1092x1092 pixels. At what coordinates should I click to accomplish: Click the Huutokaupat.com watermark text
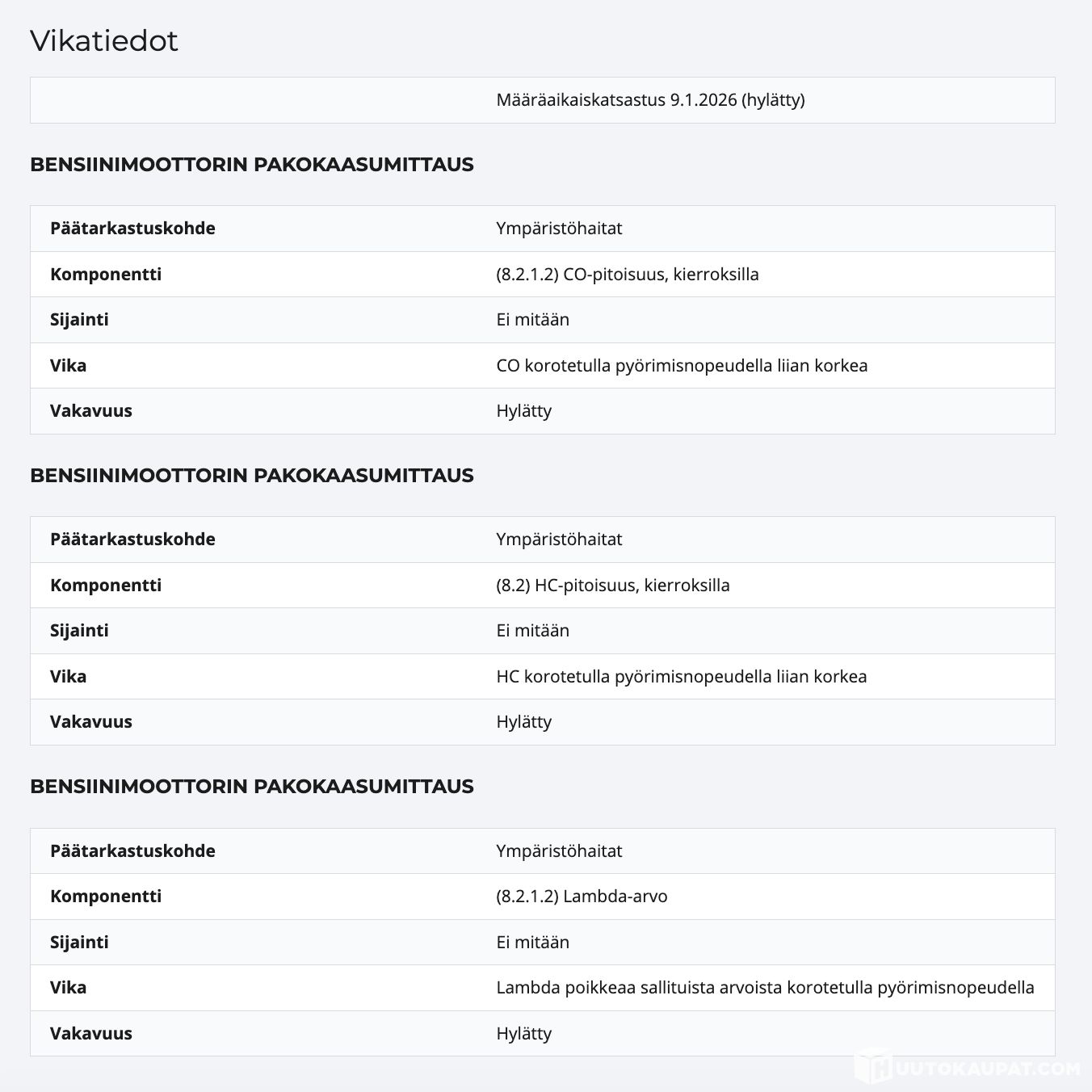985,1069
